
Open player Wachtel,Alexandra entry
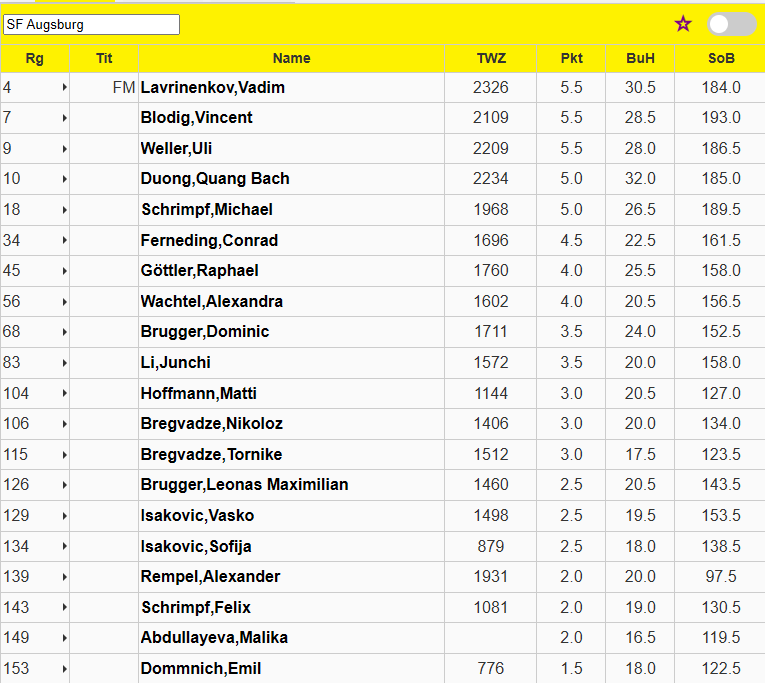(x=212, y=302)
